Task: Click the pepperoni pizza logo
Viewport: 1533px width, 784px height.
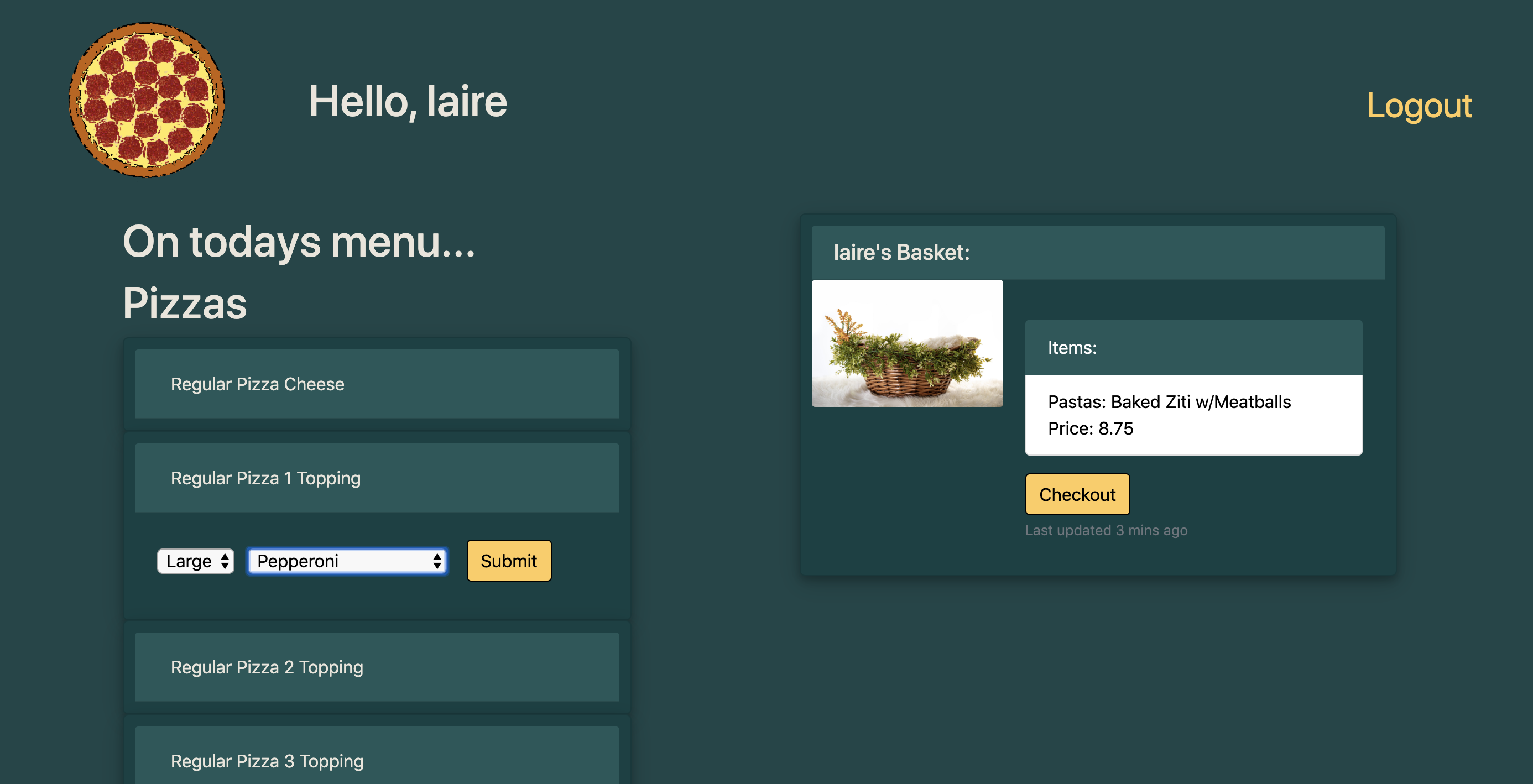Action: (147, 100)
